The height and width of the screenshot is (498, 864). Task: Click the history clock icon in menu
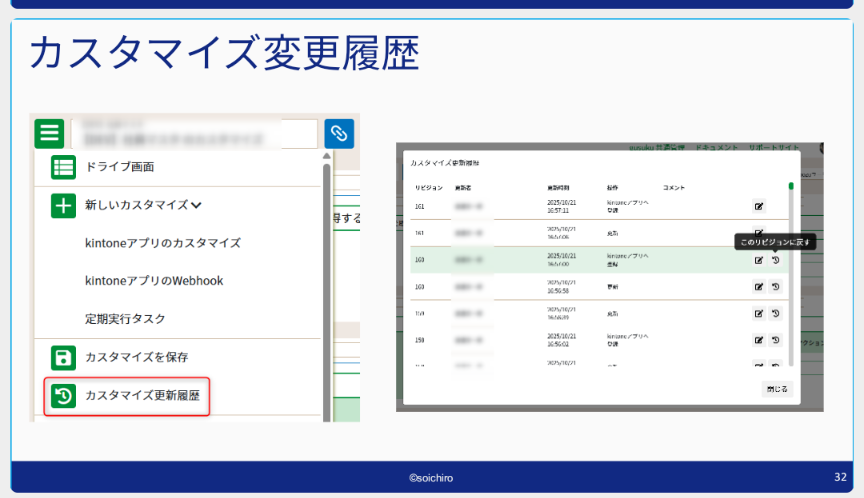(x=63, y=396)
